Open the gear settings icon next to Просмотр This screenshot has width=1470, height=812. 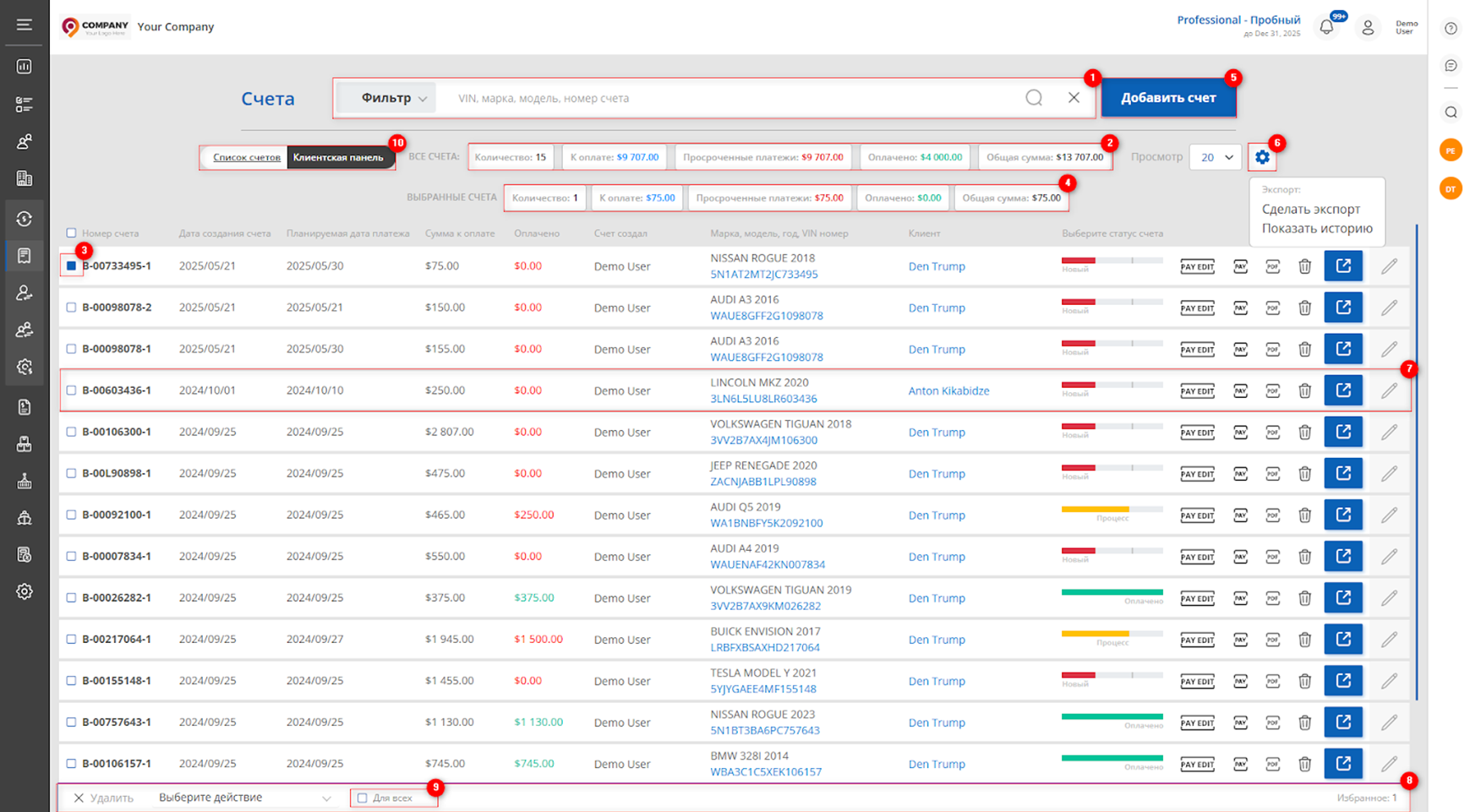tap(1262, 157)
